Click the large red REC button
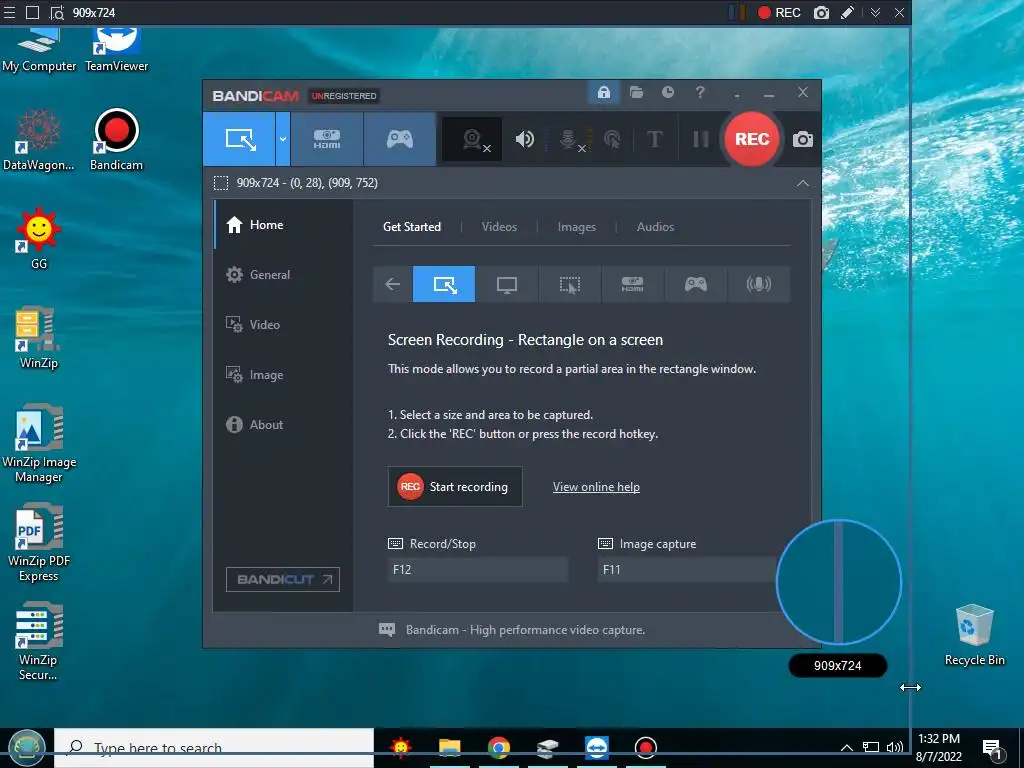The image size is (1024, 768). 752,139
